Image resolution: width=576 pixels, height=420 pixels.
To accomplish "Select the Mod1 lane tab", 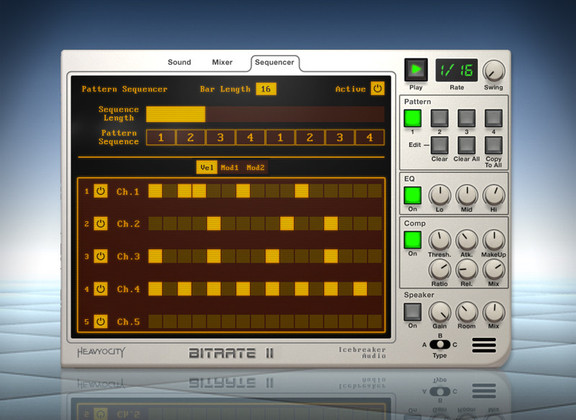I will coord(229,168).
